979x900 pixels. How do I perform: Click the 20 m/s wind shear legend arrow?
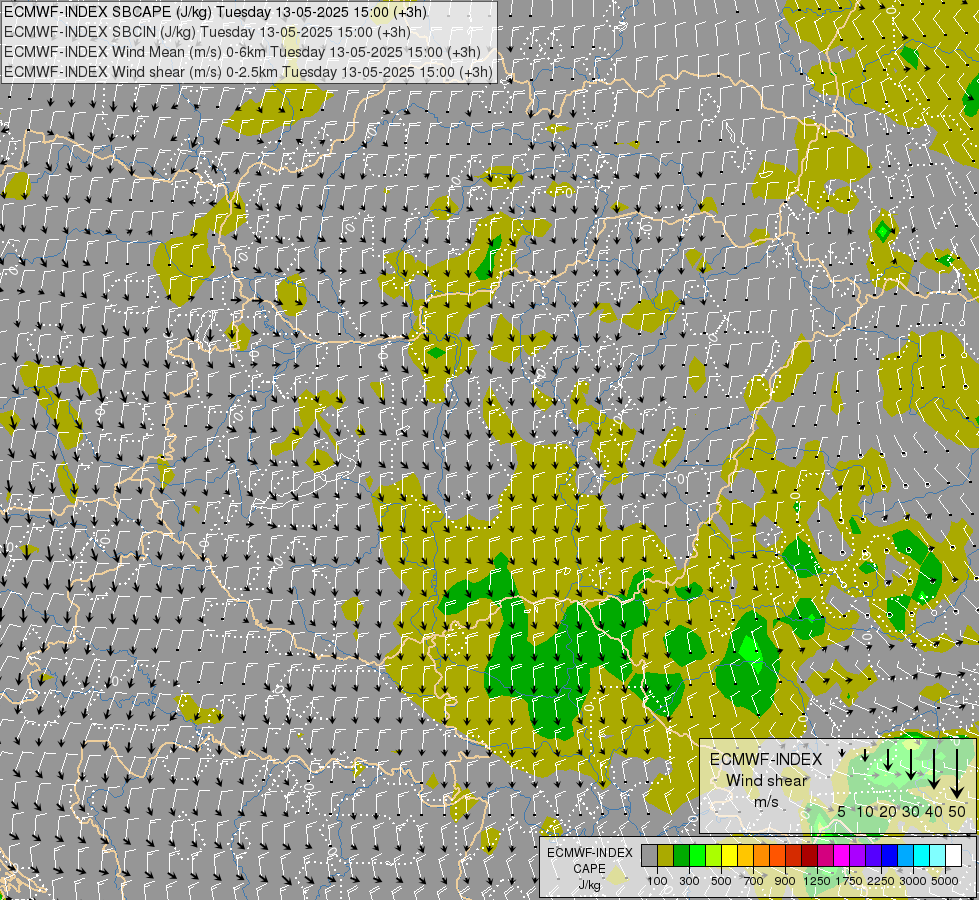pyautogui.click(x=888, y=759)
